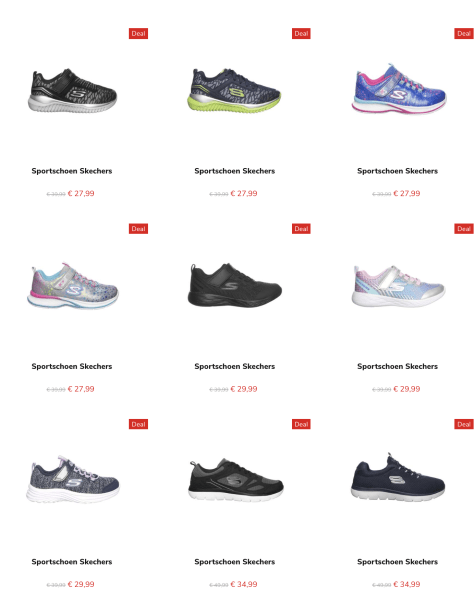The image size is (475, 613).
Task: Click the Deal badge above the all-black sneaker
Action: pos(301,229)
